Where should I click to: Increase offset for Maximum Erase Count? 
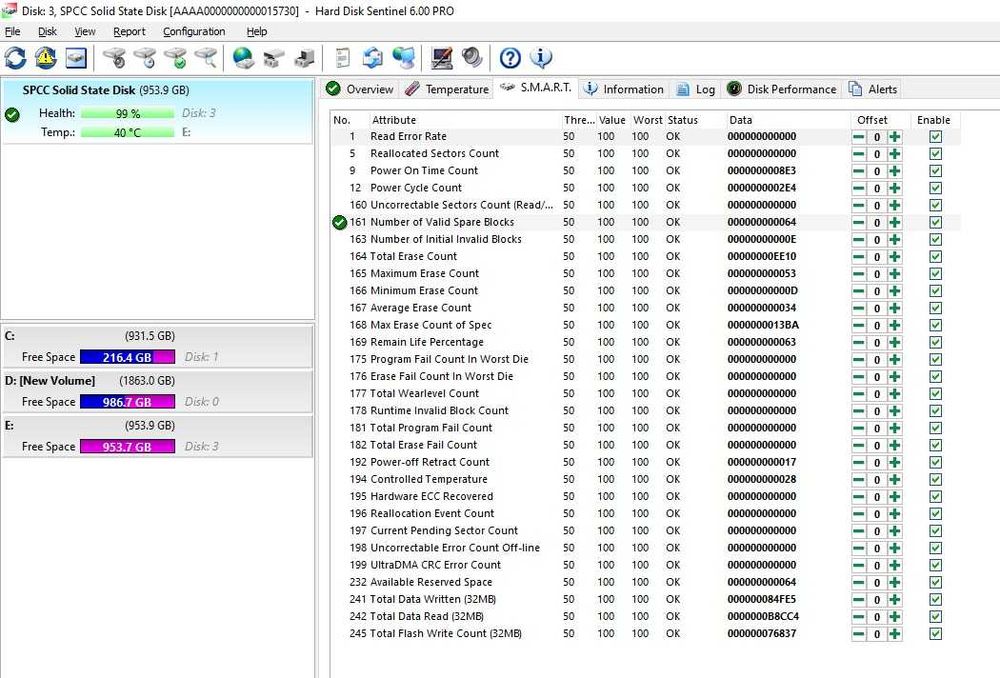click(895, 274)
